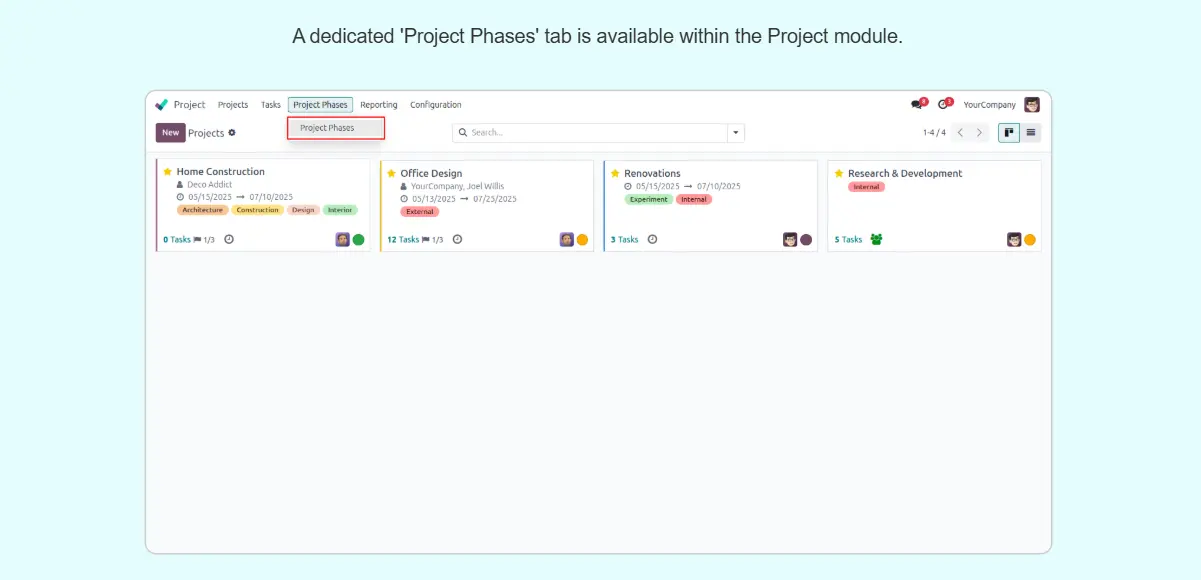Toggle the favorite star on Renovations

615,173
